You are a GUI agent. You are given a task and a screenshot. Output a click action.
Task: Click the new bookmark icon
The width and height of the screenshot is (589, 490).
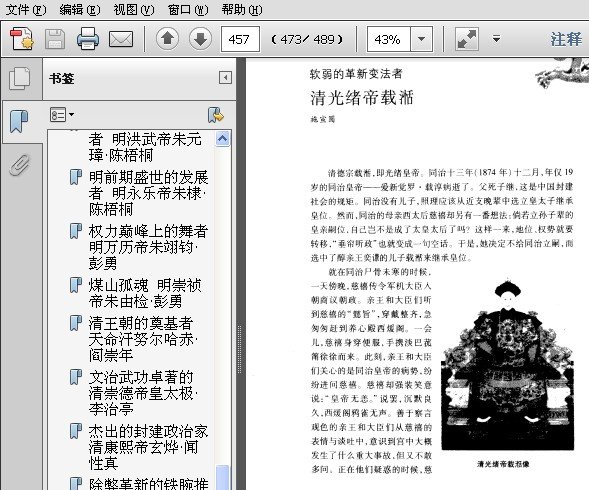point(216,115)
